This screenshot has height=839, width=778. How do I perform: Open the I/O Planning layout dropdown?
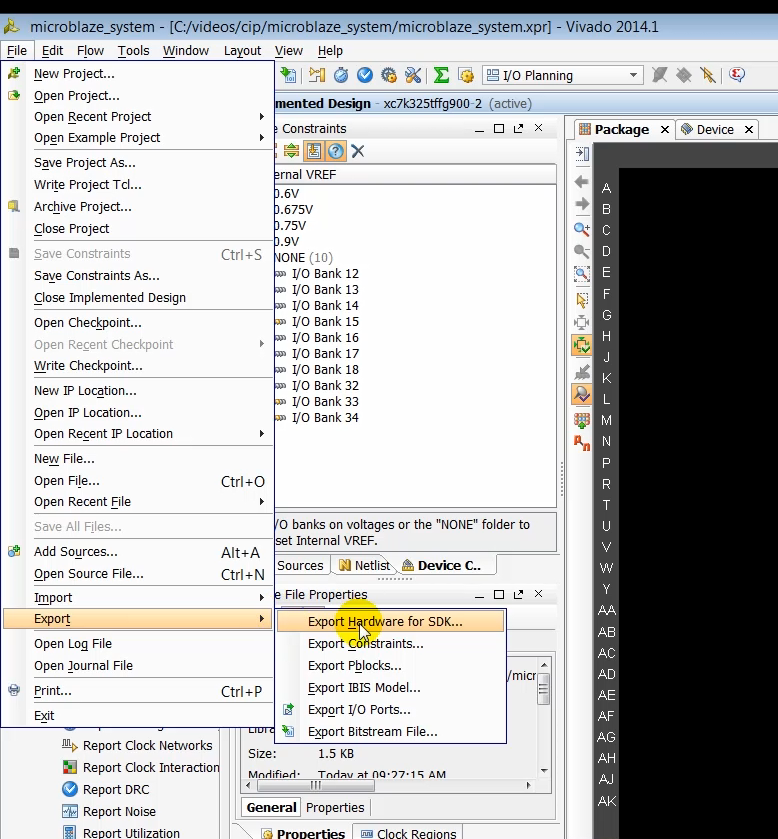pos(562,75)
